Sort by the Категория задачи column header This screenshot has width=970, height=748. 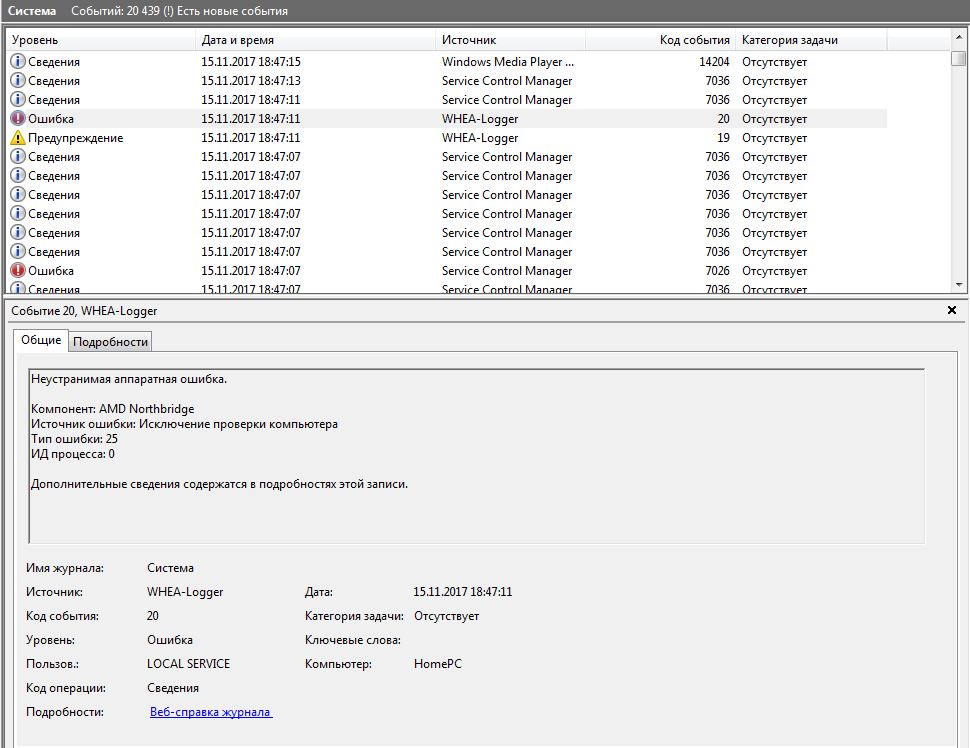[811, 40]
